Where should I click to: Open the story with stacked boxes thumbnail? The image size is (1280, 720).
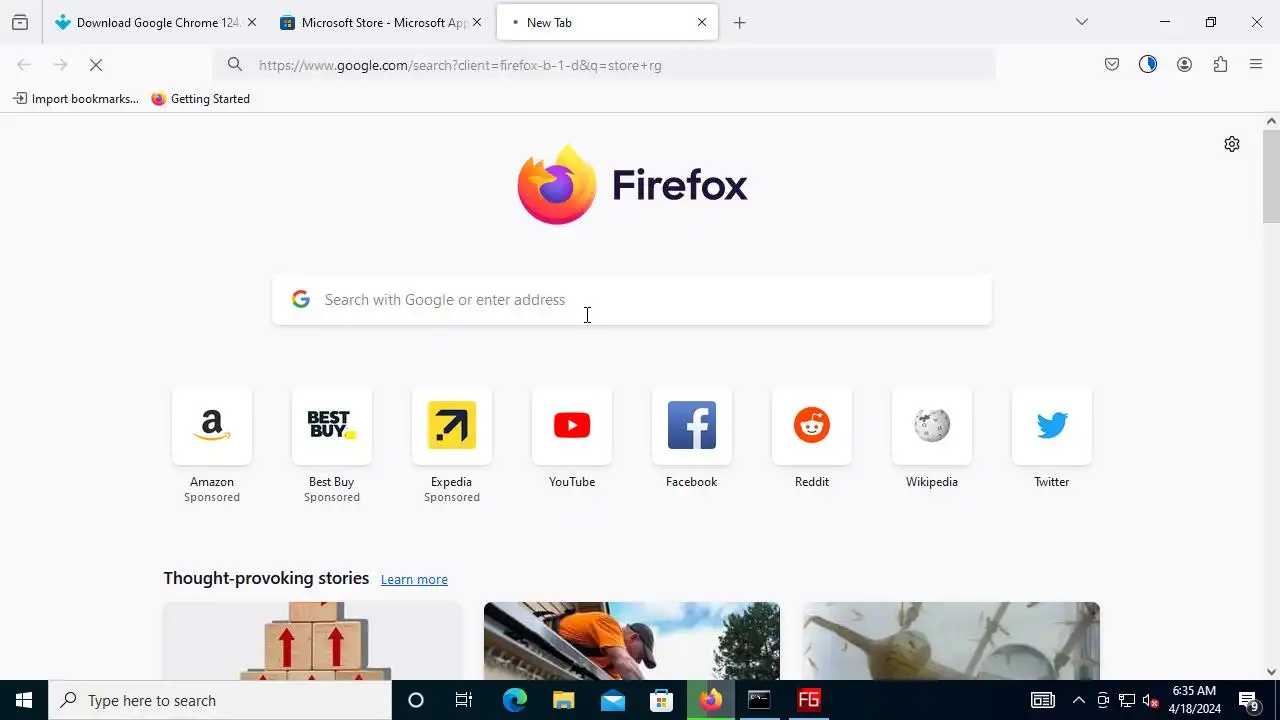tap(312, 641)
